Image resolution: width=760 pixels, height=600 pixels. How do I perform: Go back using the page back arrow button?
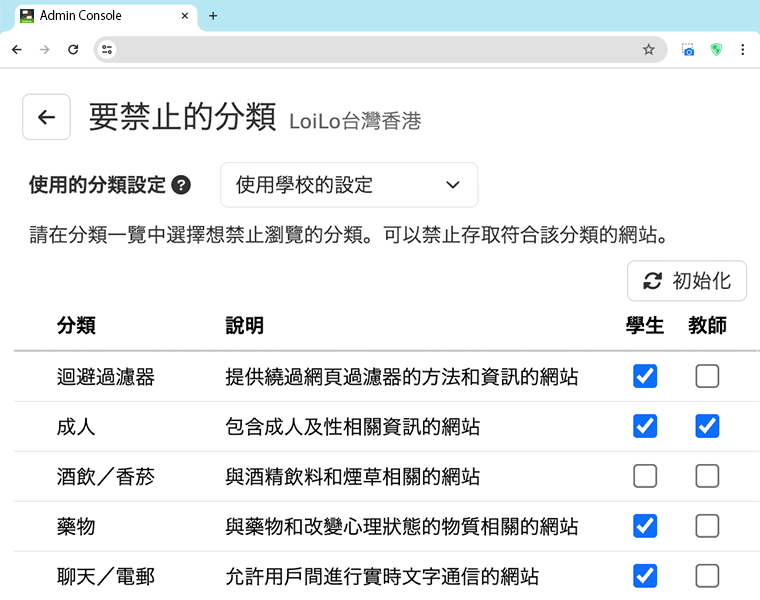coord(47,117)
